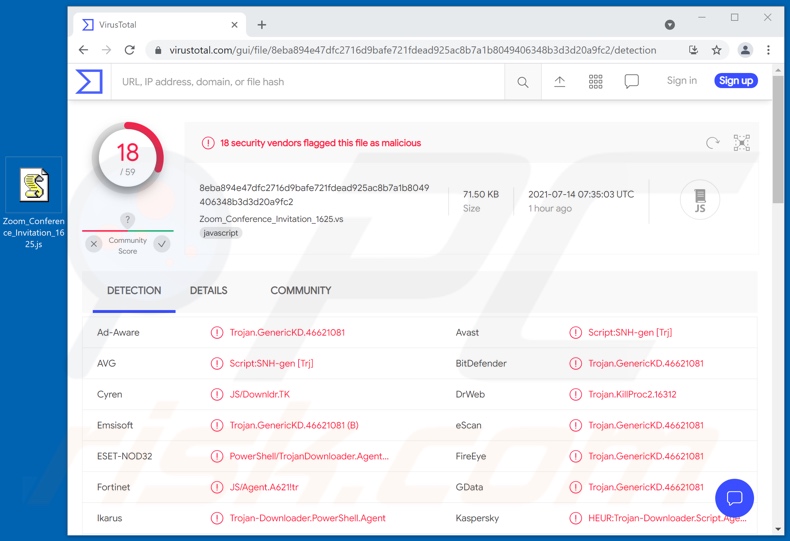Click the alert icon beside the Kaspersky detection

[575, 518]
